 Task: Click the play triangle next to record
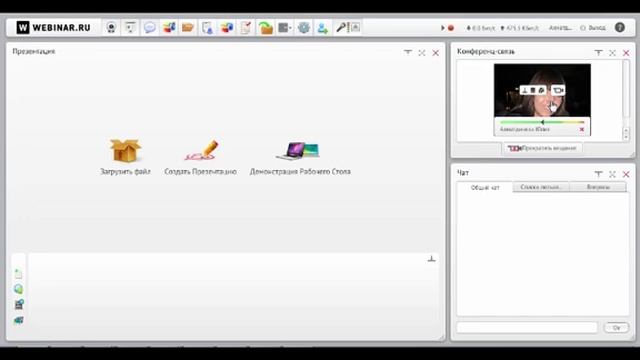(443, 28)
